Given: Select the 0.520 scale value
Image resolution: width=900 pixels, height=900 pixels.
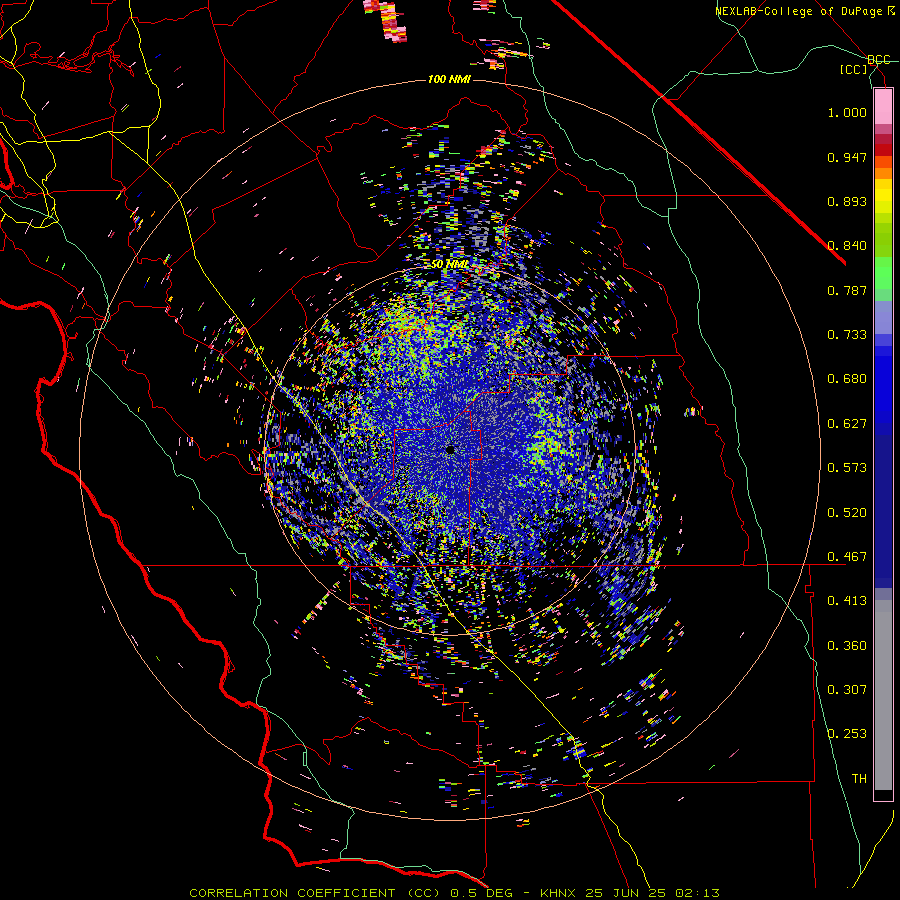Looking at the screenshot, I should click(x=847, y=513).
